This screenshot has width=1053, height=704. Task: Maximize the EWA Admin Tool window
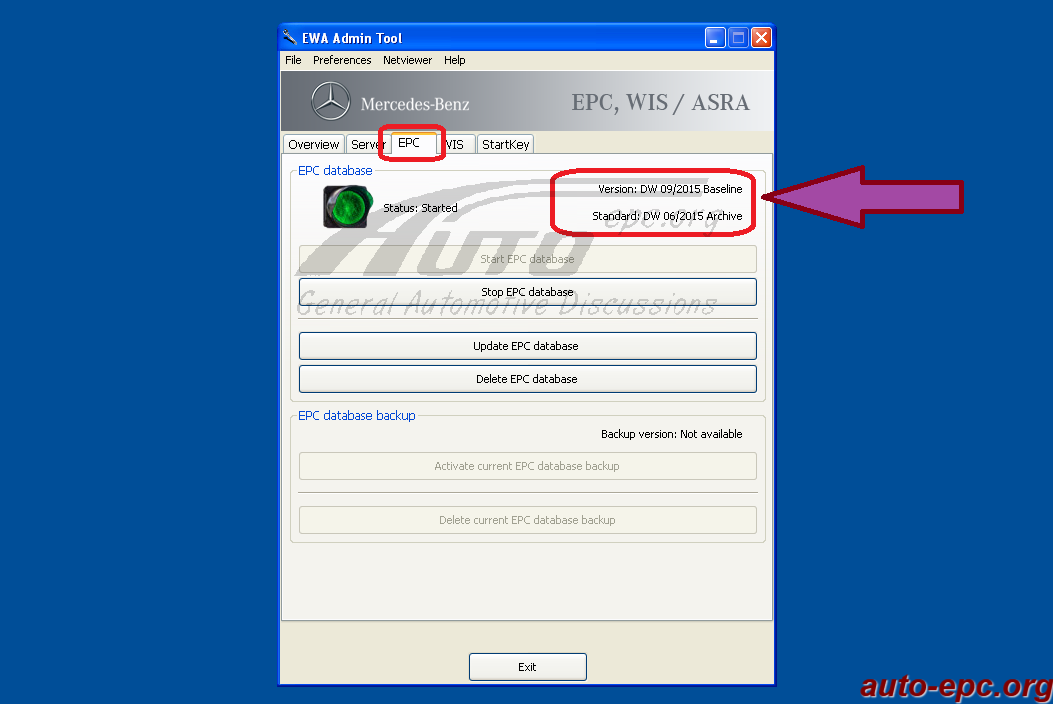pos(738,38)
